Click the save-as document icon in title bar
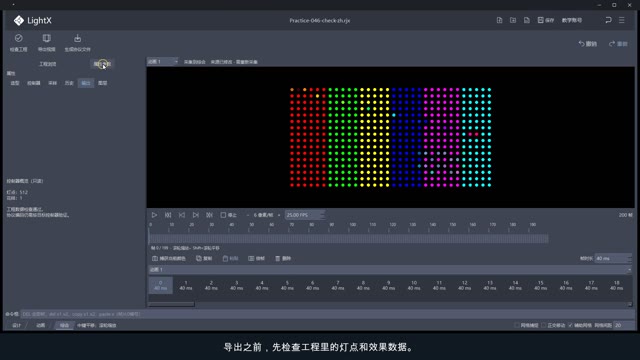640x360 pixels. (527, 20)
